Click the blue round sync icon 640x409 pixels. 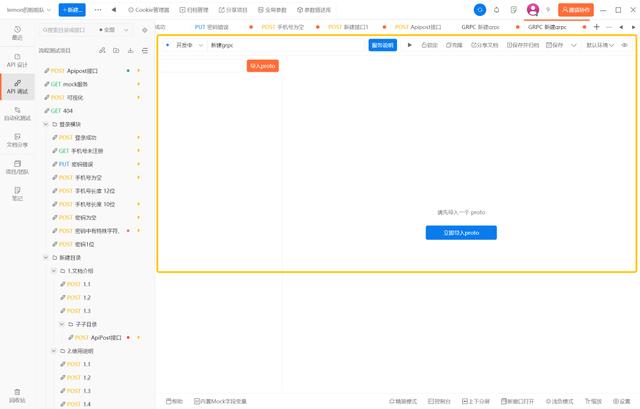480,10
